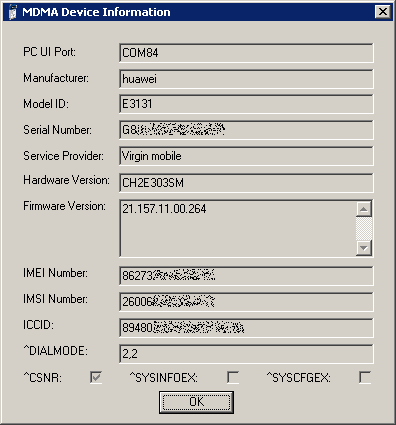Click the Firmware Version text area

click(238, 228)
